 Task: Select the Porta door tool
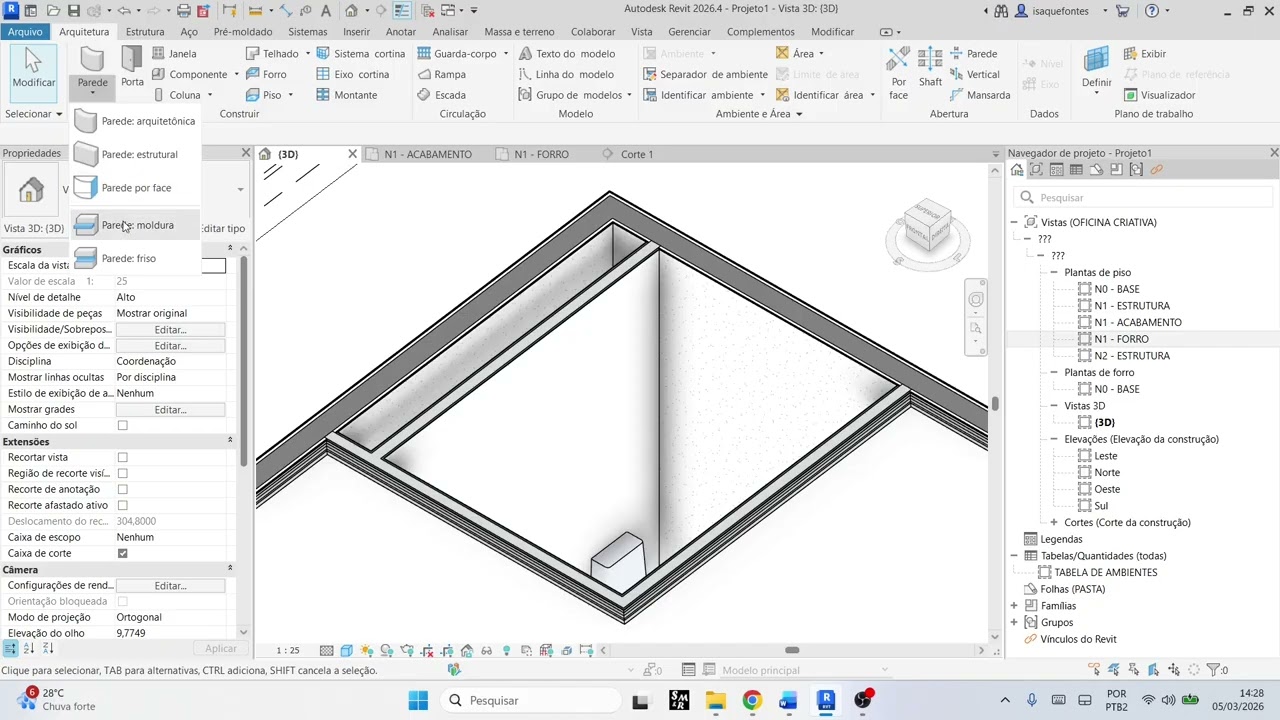(132, 68)
